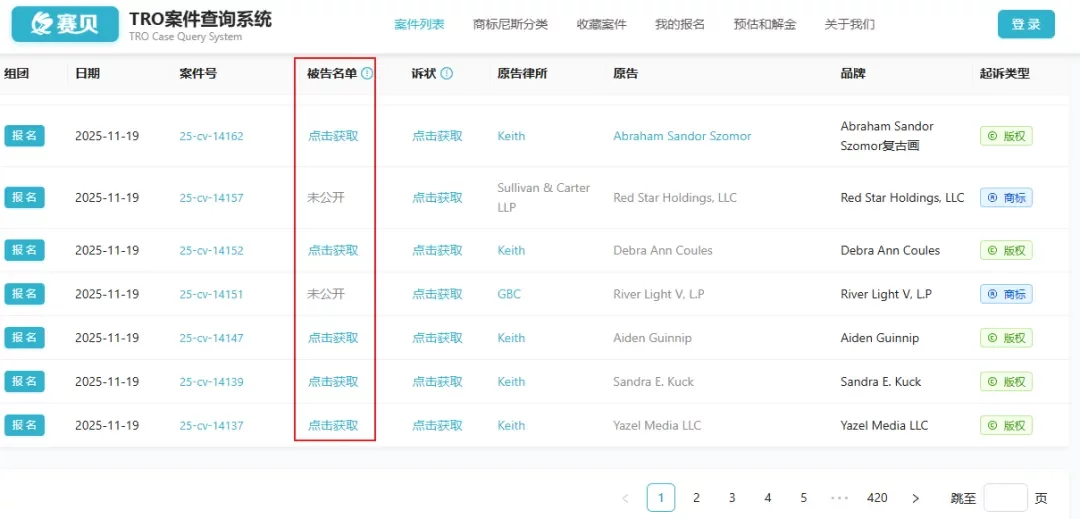Click the 日期 column header

[87, 74]
